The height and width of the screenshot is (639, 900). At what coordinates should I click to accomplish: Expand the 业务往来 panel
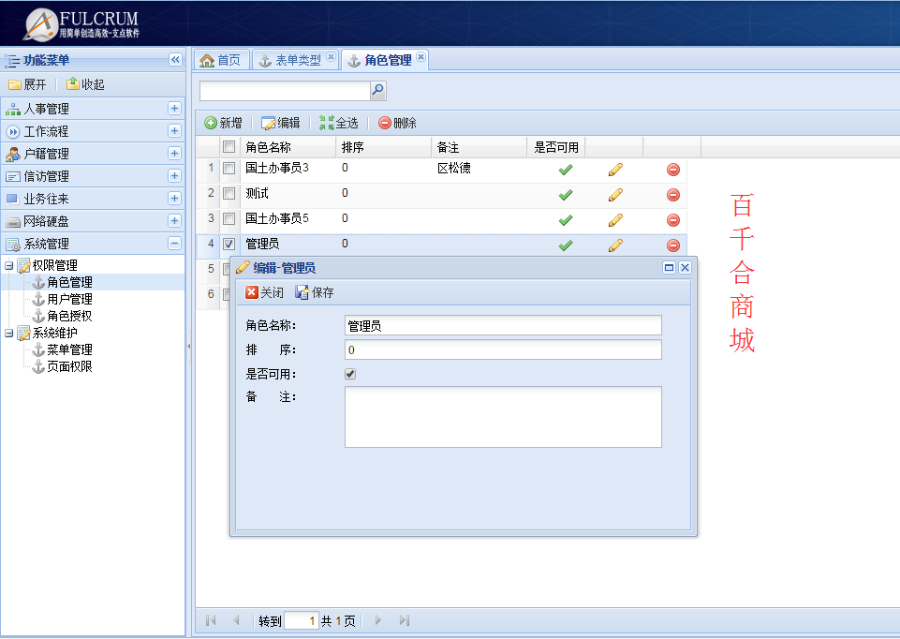click(174, 198)
